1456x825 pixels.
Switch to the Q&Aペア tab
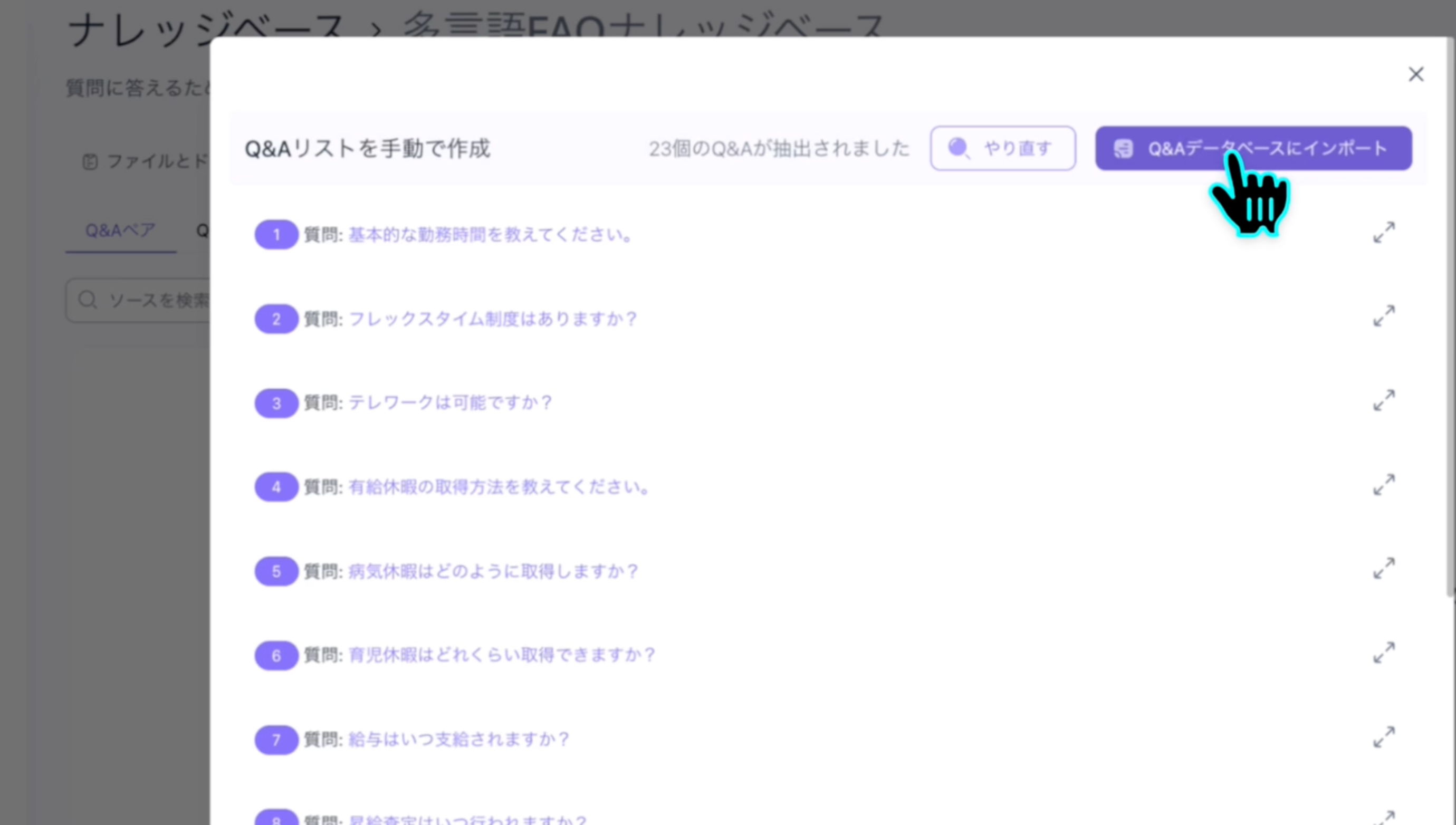pos(120,230)
